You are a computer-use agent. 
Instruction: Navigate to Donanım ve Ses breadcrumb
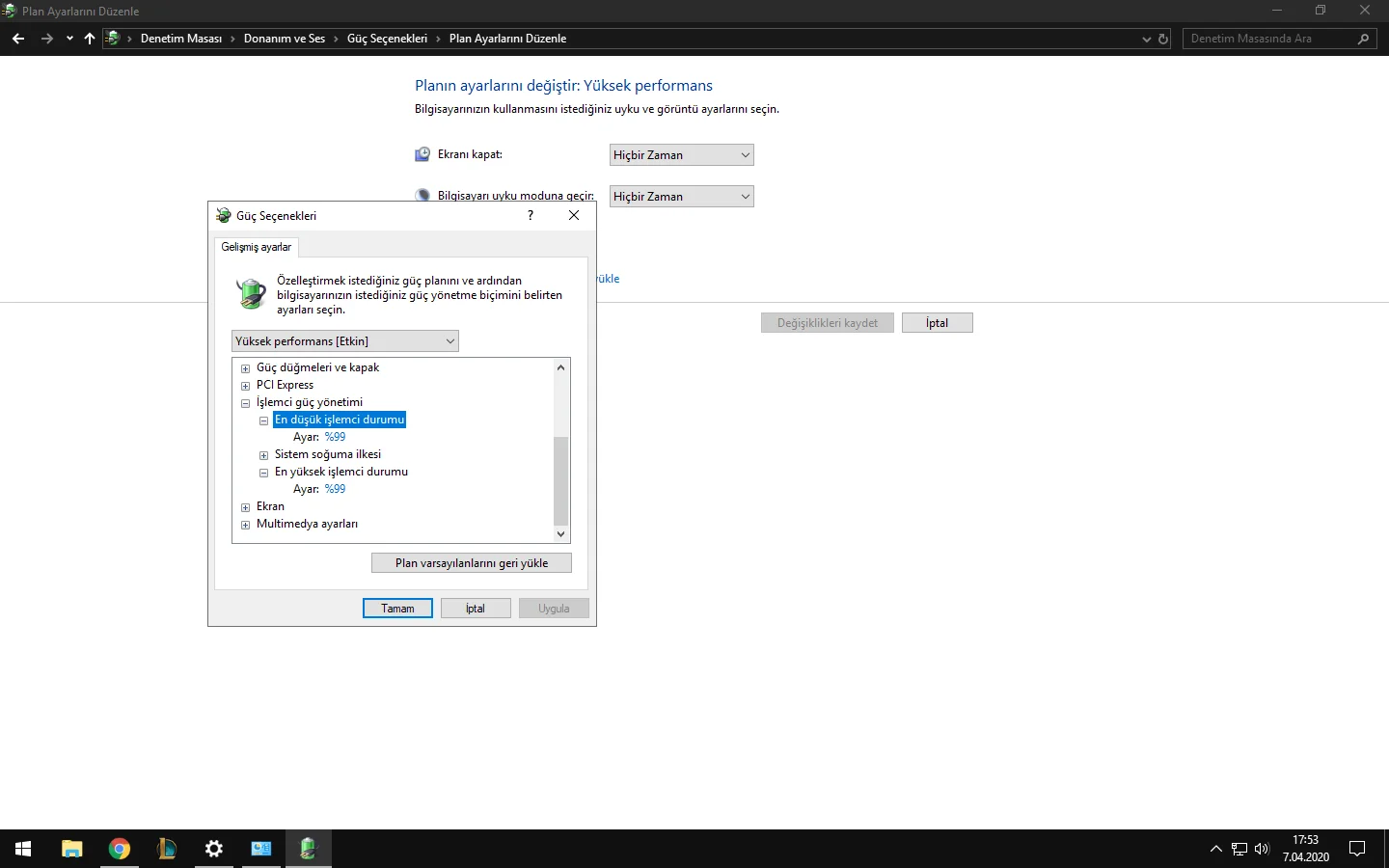[285, 39]
